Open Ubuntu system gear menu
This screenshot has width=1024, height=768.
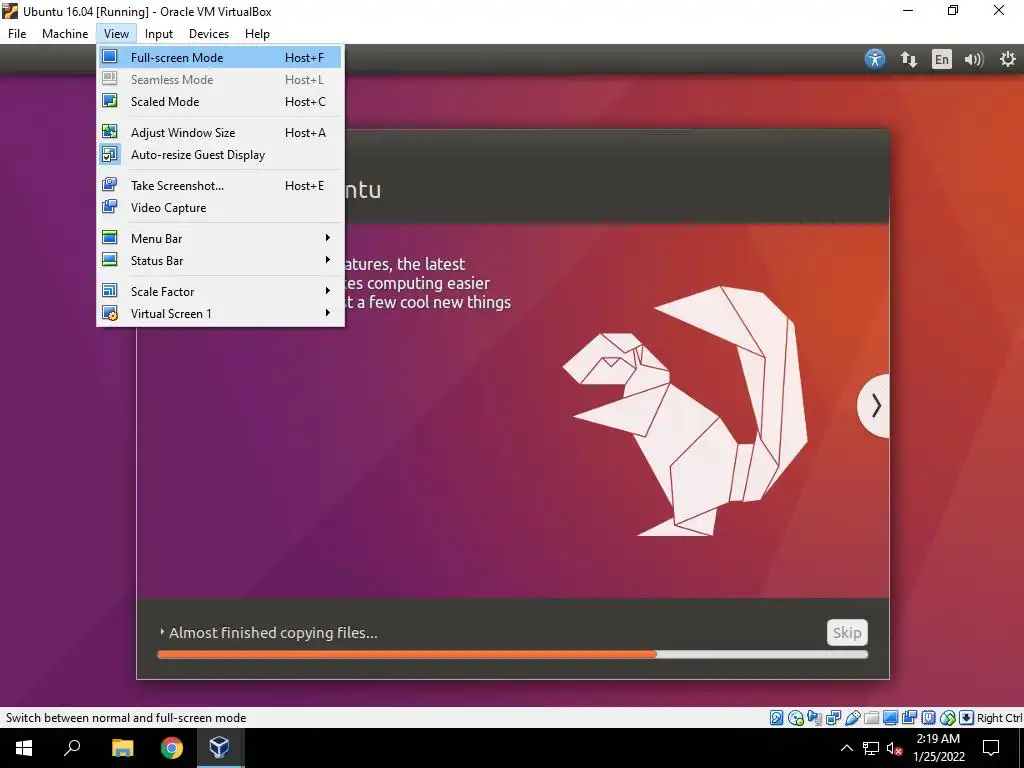[x=1008, y=59]
